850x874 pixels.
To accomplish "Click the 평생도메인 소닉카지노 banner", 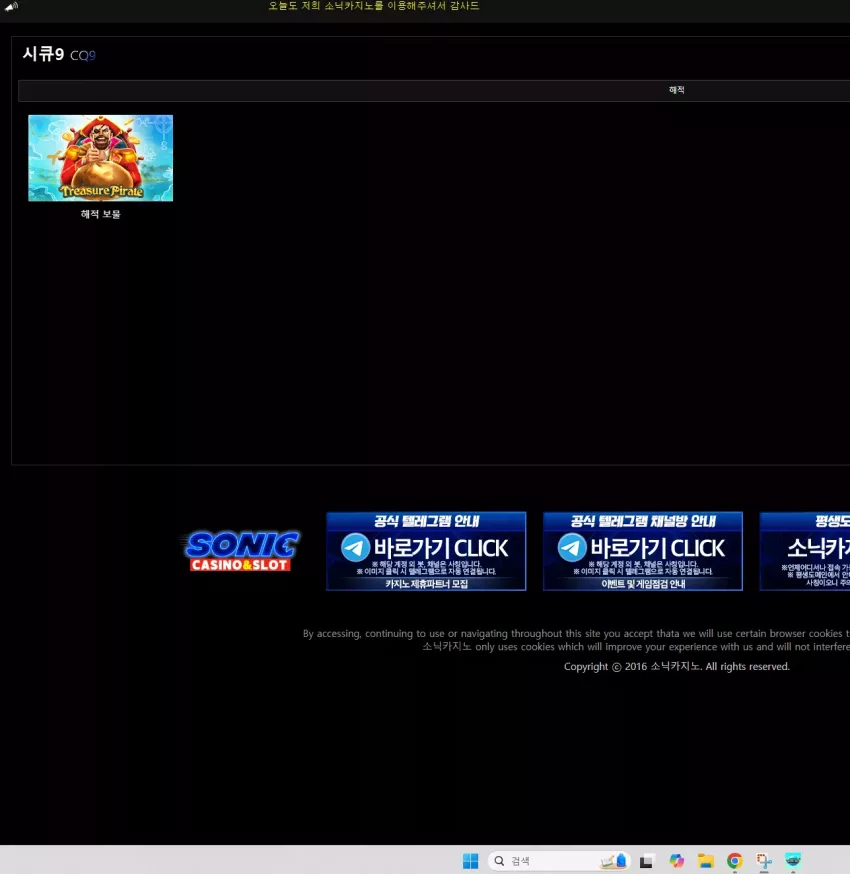I will coord(805,551).
